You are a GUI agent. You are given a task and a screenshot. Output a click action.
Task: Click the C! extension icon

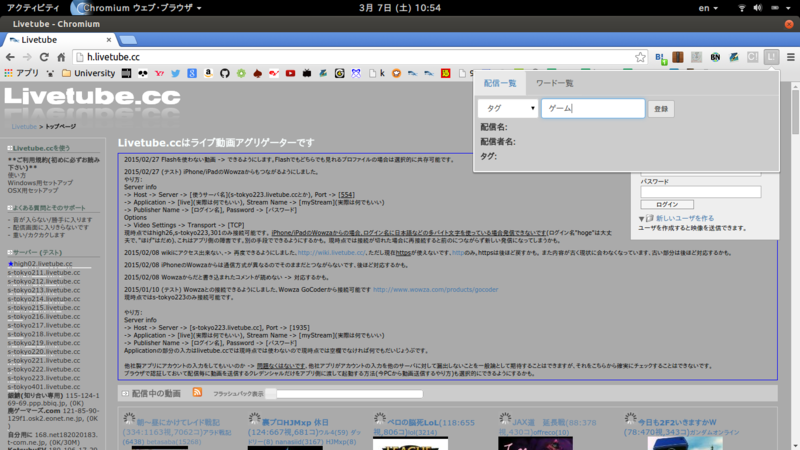coord(752,57)
